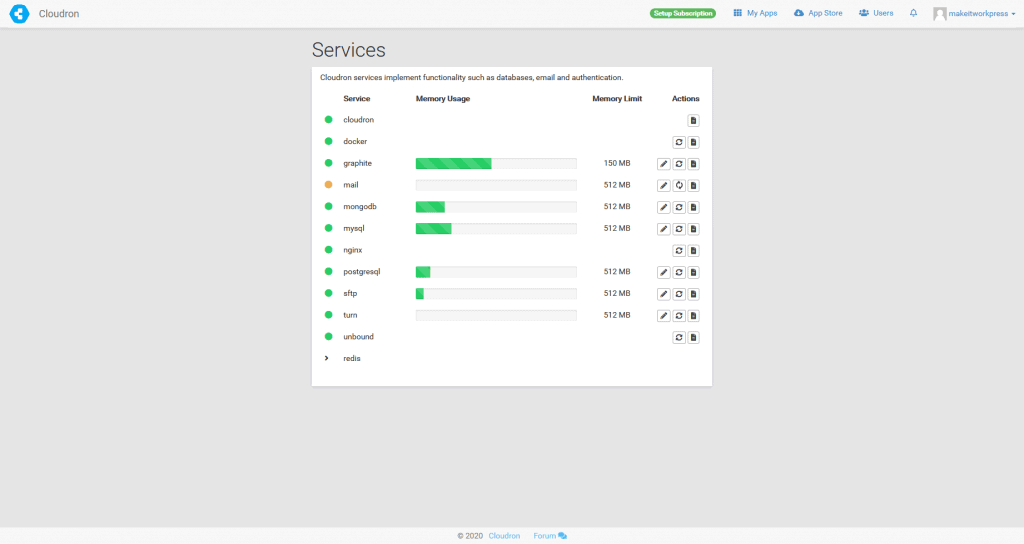
Task: View mysql service logs
Action: pyautogui.click(x=694, y=229)
